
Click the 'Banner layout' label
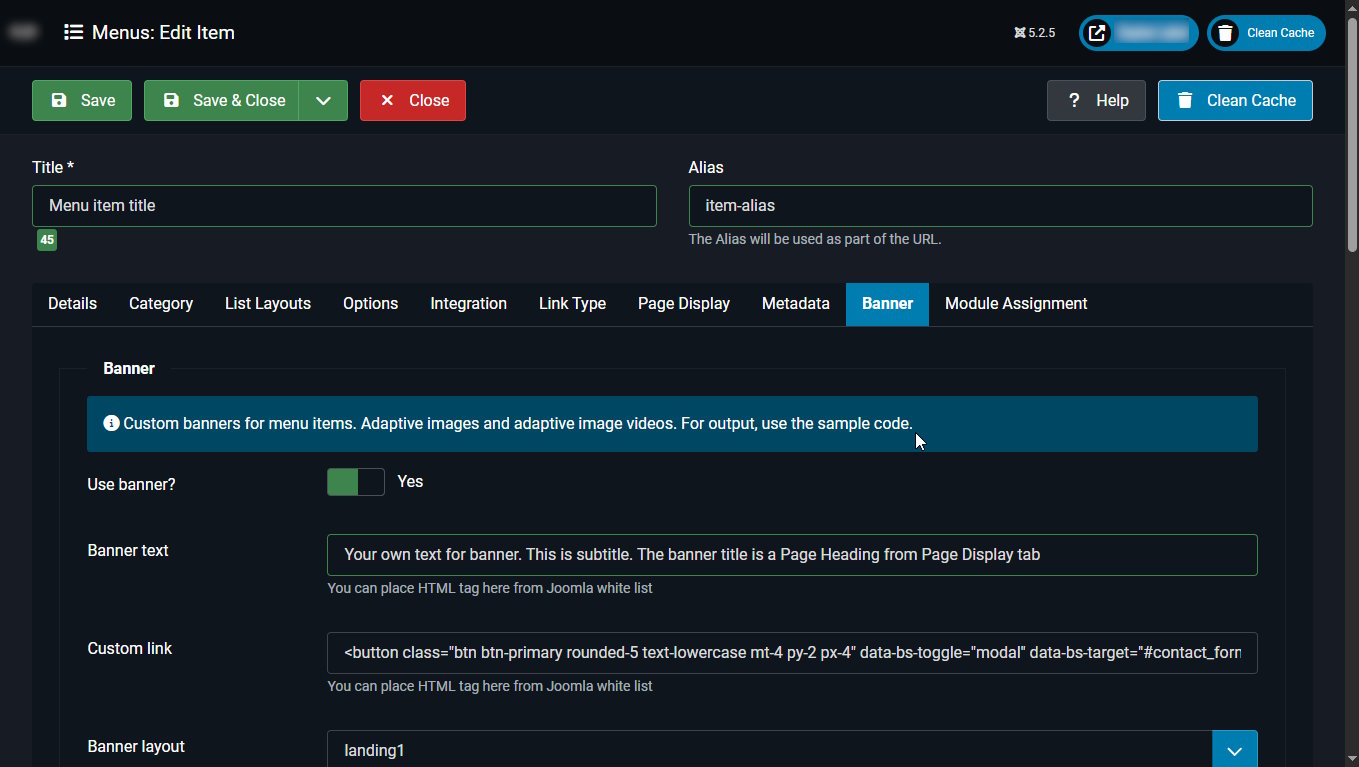coord(136,747)
